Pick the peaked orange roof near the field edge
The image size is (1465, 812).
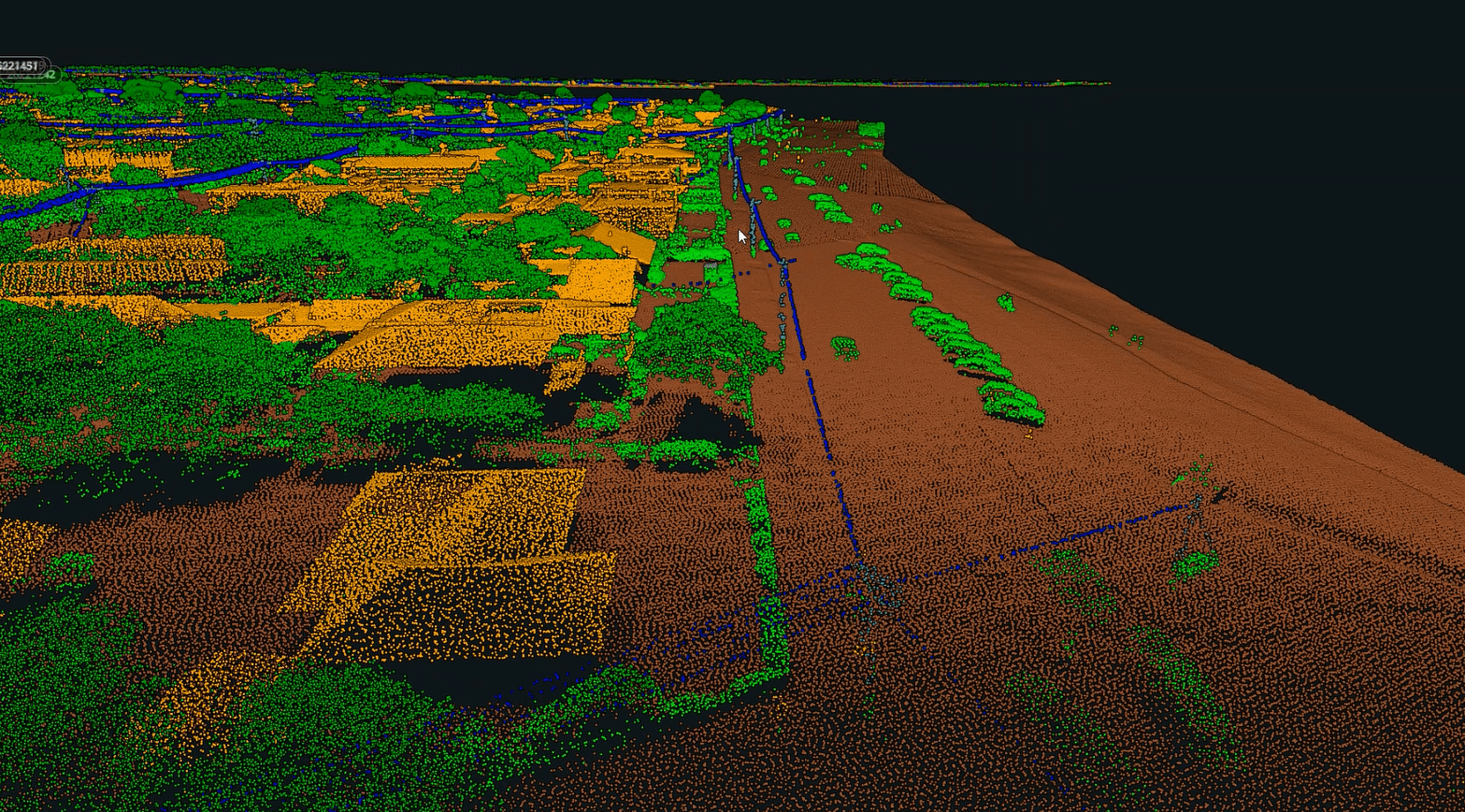click(x=617, y=240)
